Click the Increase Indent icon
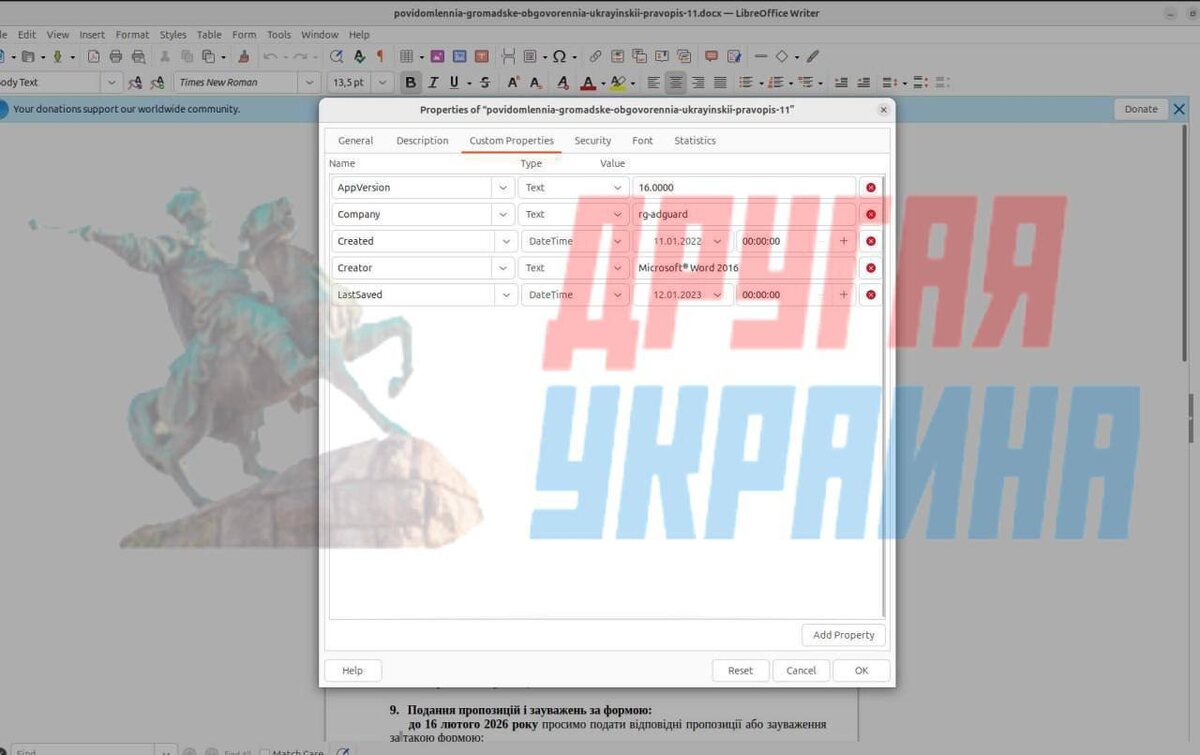 coord(841,83)
